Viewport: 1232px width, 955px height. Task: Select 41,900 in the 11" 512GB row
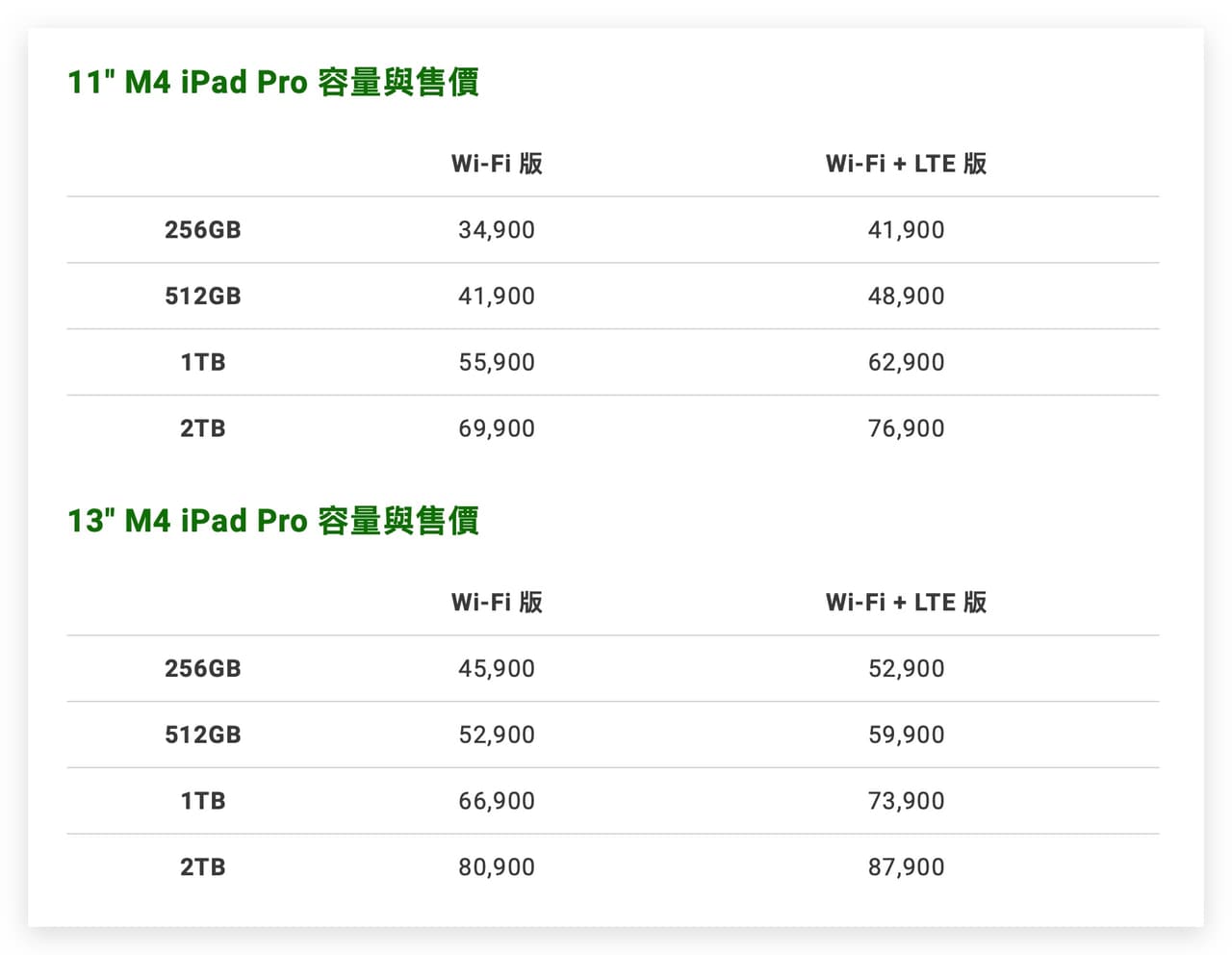(x=497, y=297)
